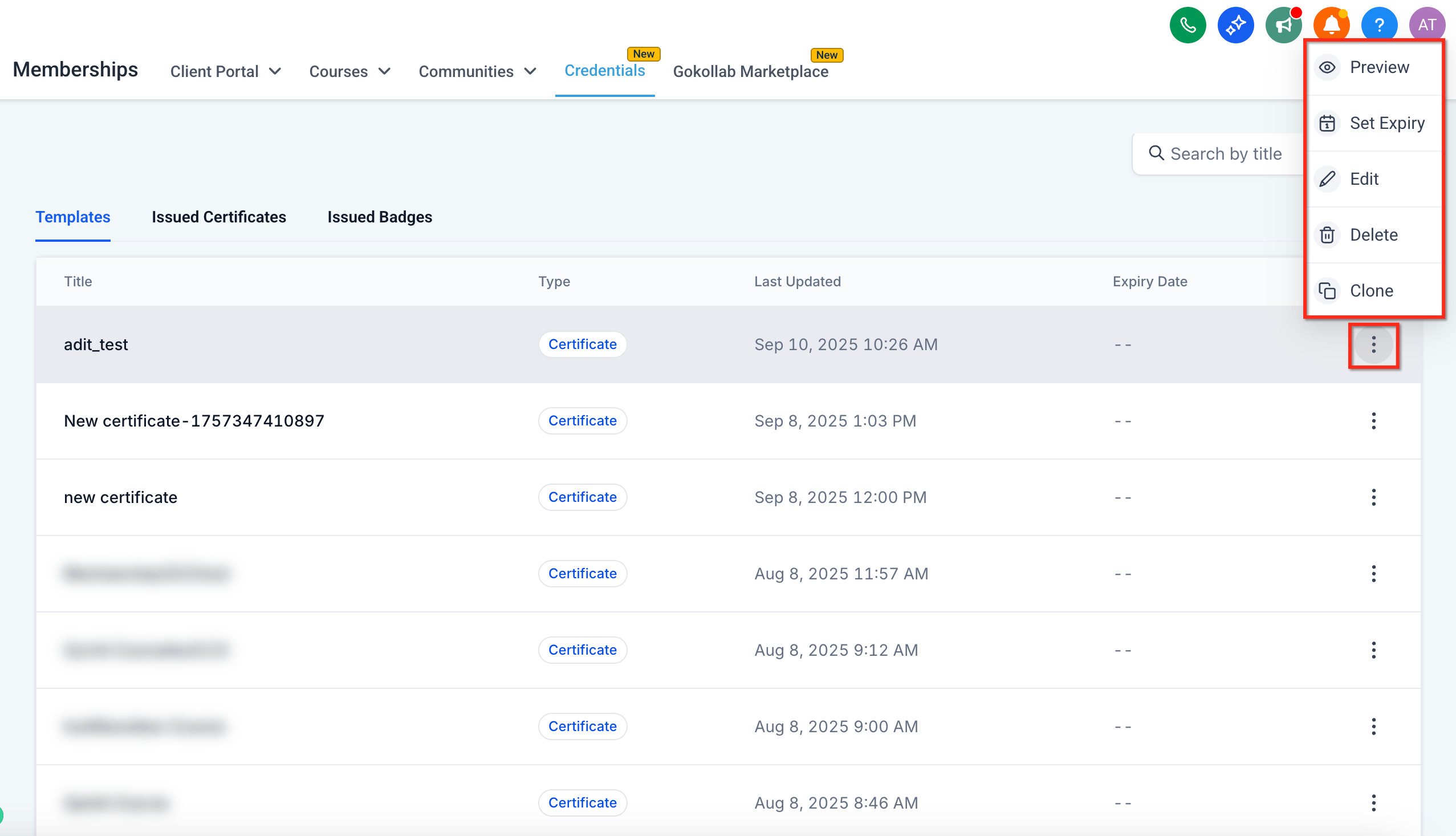
Task: Choose Set Expiry in the menu
Action: pos(1386,123)
